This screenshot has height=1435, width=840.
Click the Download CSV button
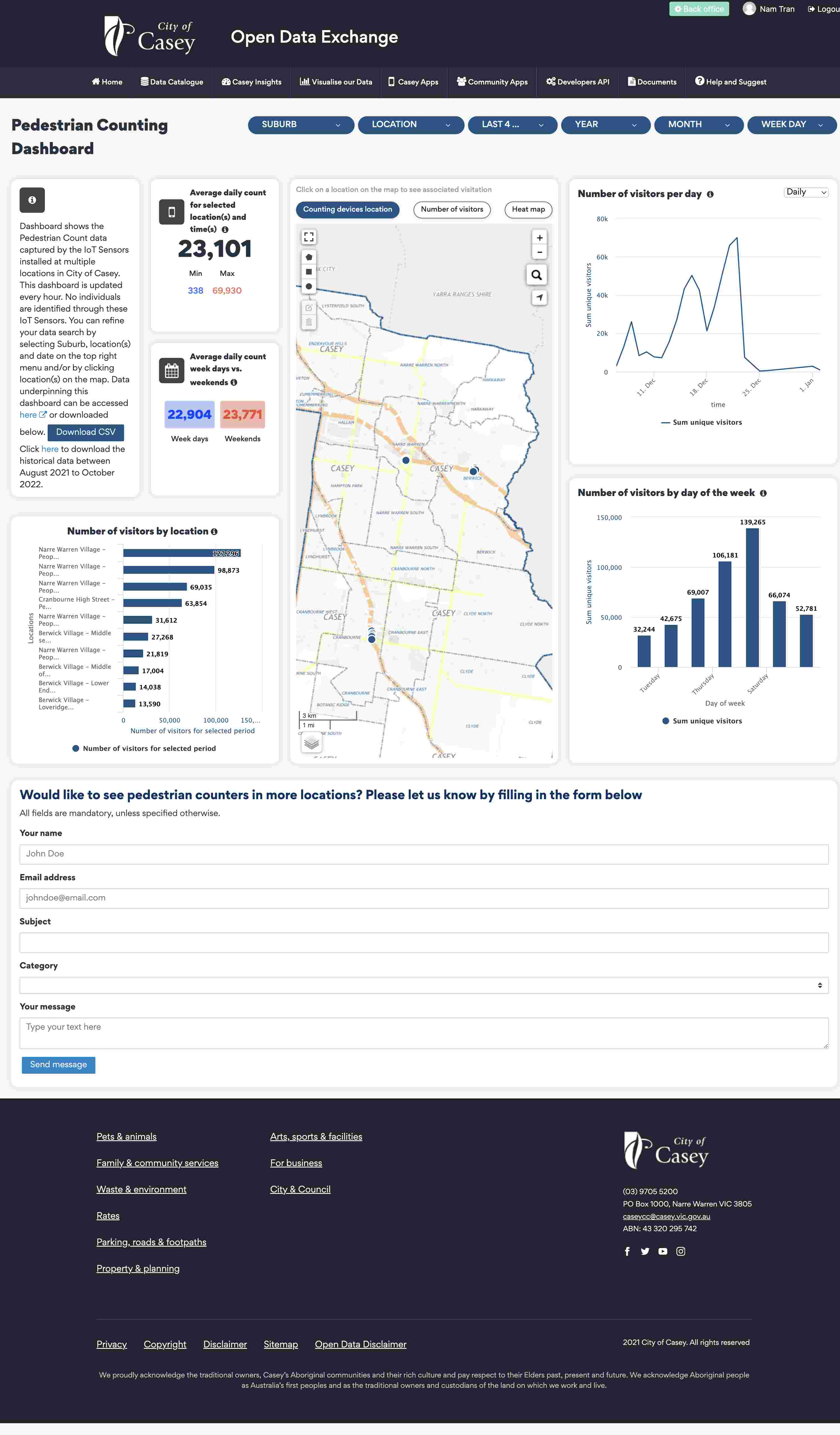pyautogui.click(x=85, y=432)
